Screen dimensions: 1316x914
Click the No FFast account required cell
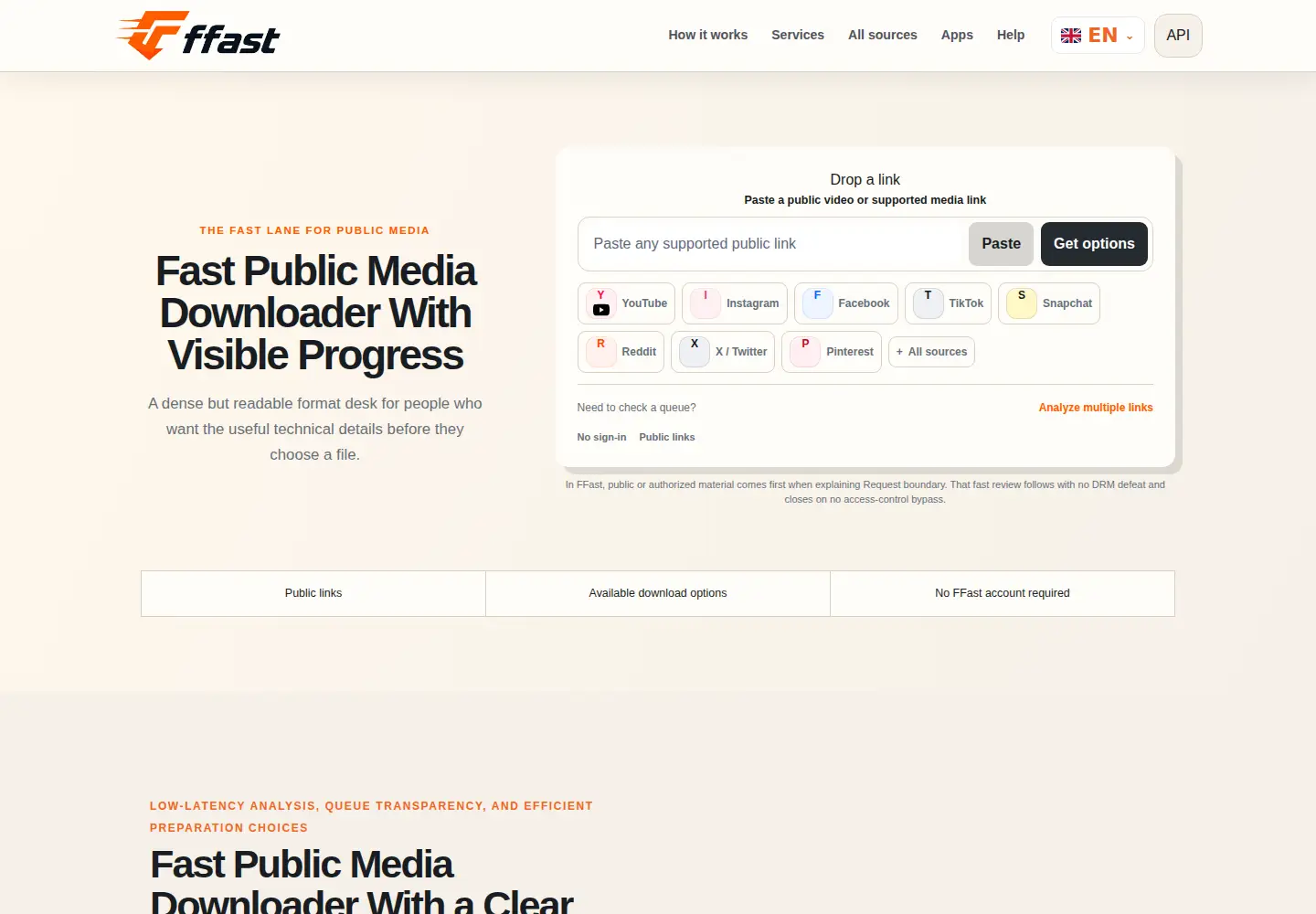pos(1003,593)
